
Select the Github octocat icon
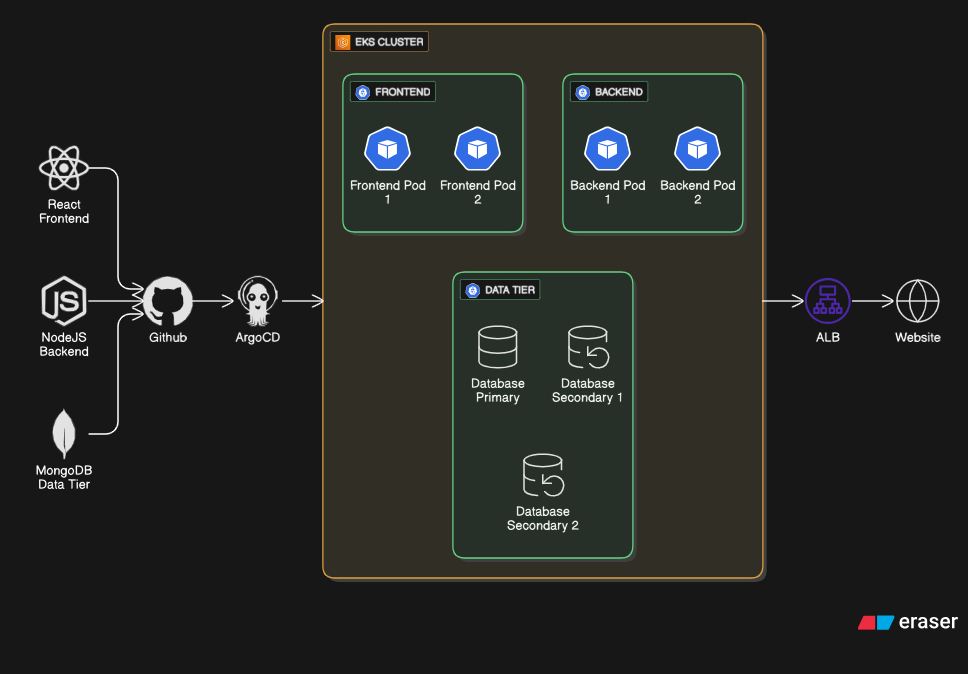point(168,301)
